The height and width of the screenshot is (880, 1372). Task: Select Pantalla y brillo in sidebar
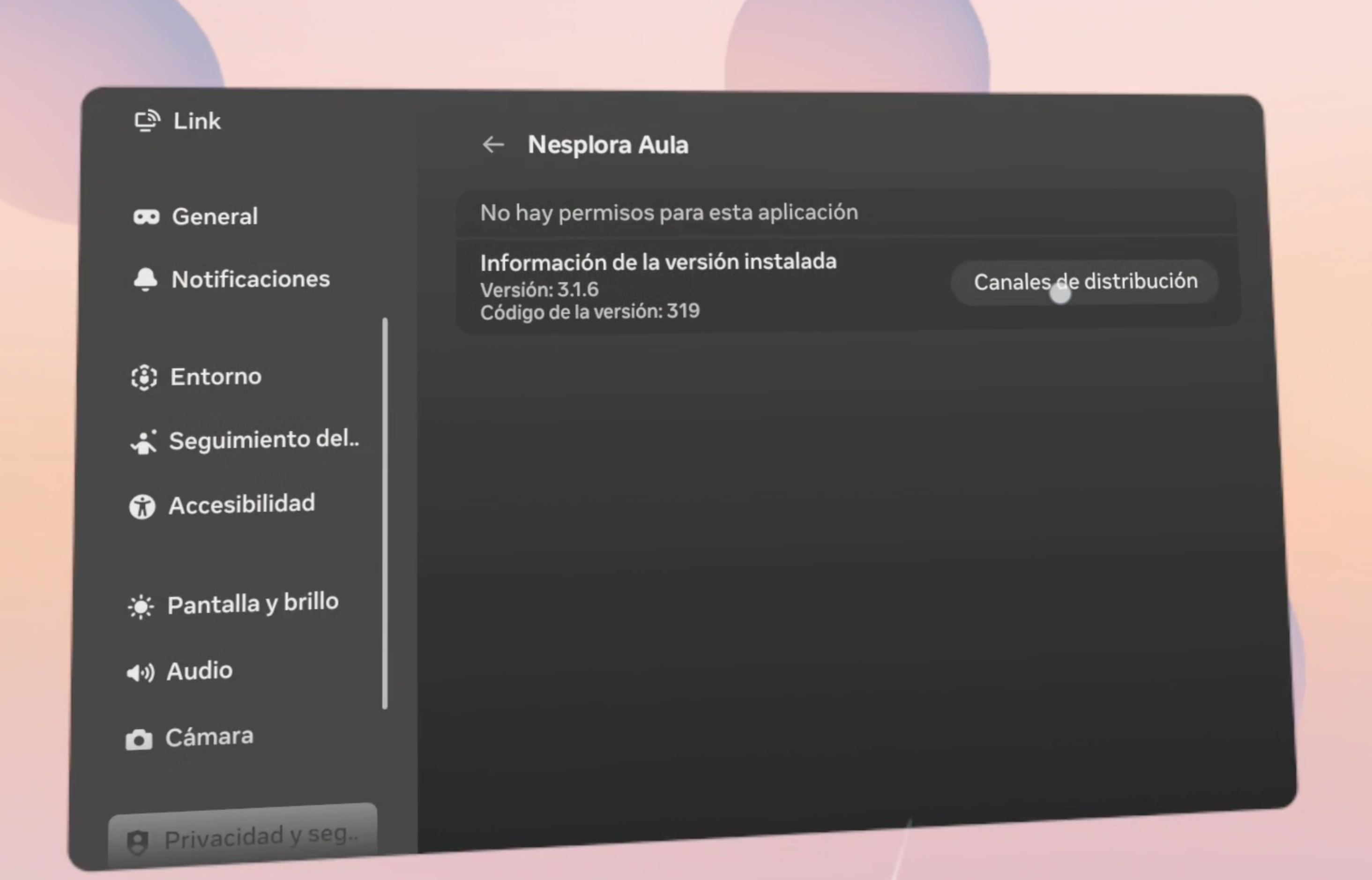tap(233, 604)
